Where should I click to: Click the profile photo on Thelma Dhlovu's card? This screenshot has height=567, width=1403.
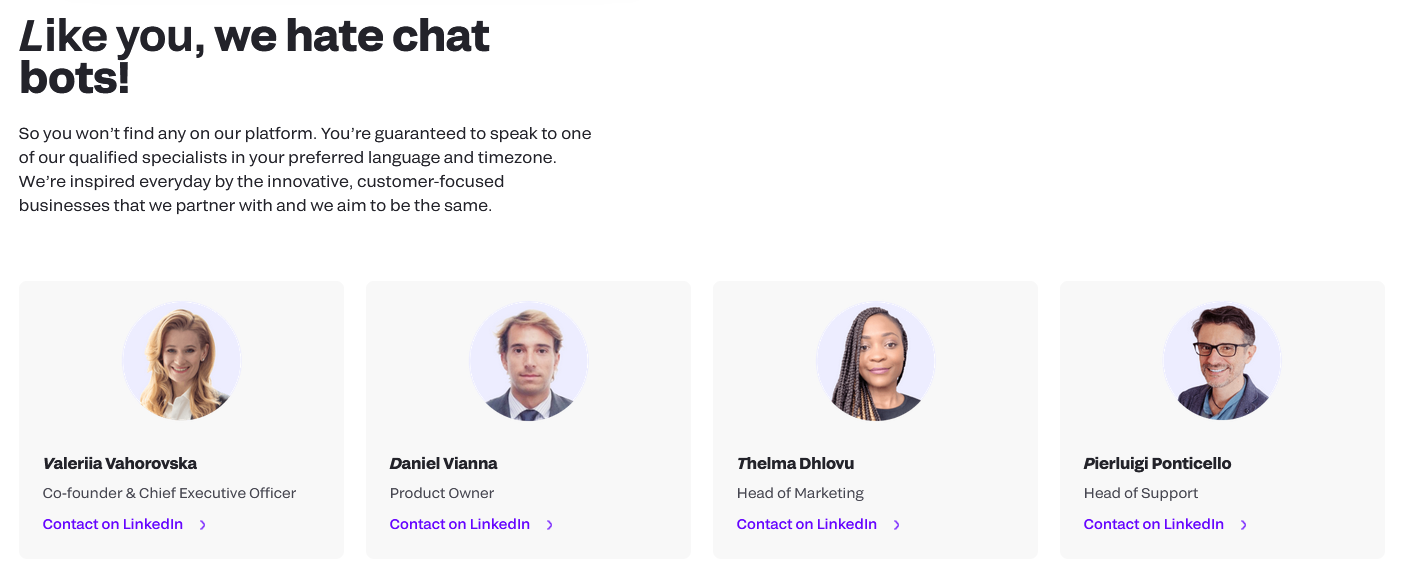(x=876, y=361)
